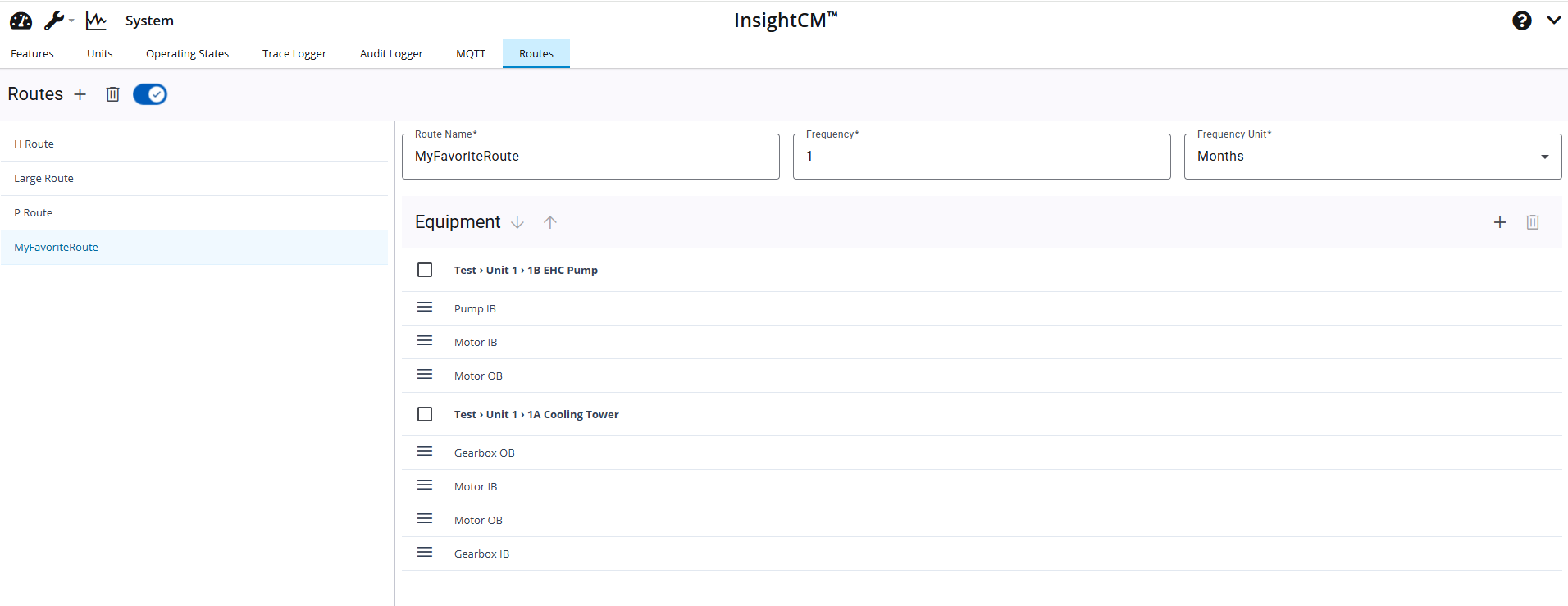The height and width of the screenshot is (606, 1568).
Task: Open the data viewer waveform icon
Action: click(x=96, y=21)
